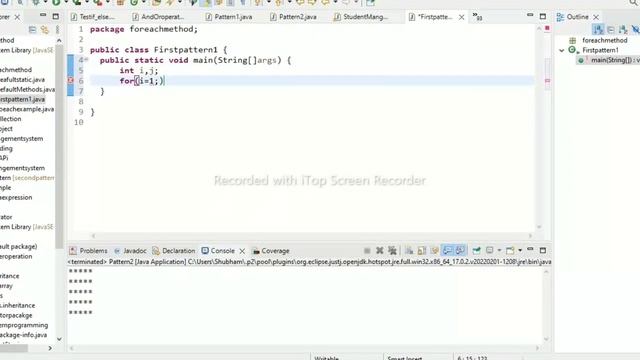Remove the terminated launch from Console
Screen dimensions: 640x360
tap(380, 251)
